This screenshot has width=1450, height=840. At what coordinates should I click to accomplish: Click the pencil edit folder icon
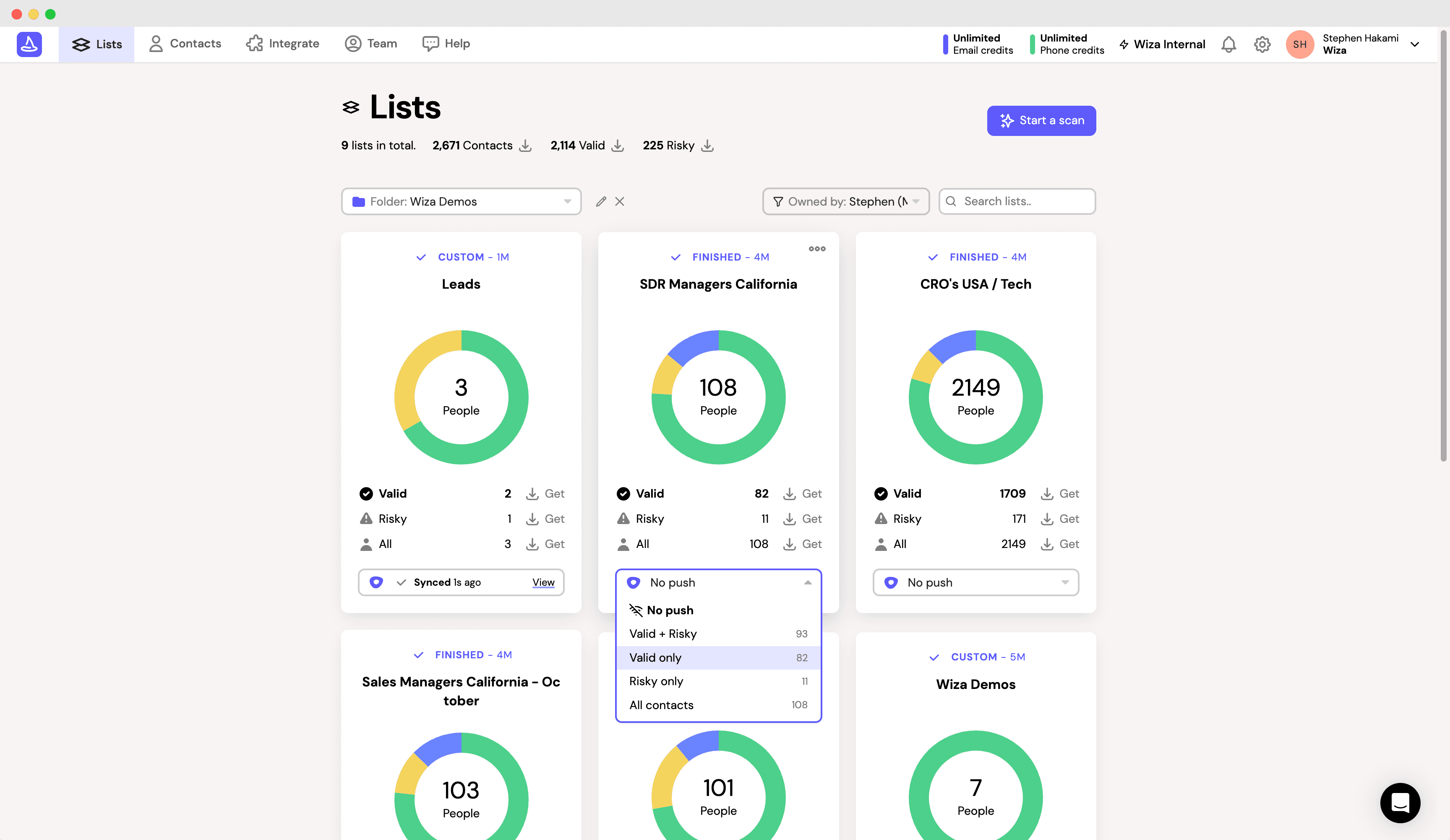pyautogui.click(x=601, y=201)
